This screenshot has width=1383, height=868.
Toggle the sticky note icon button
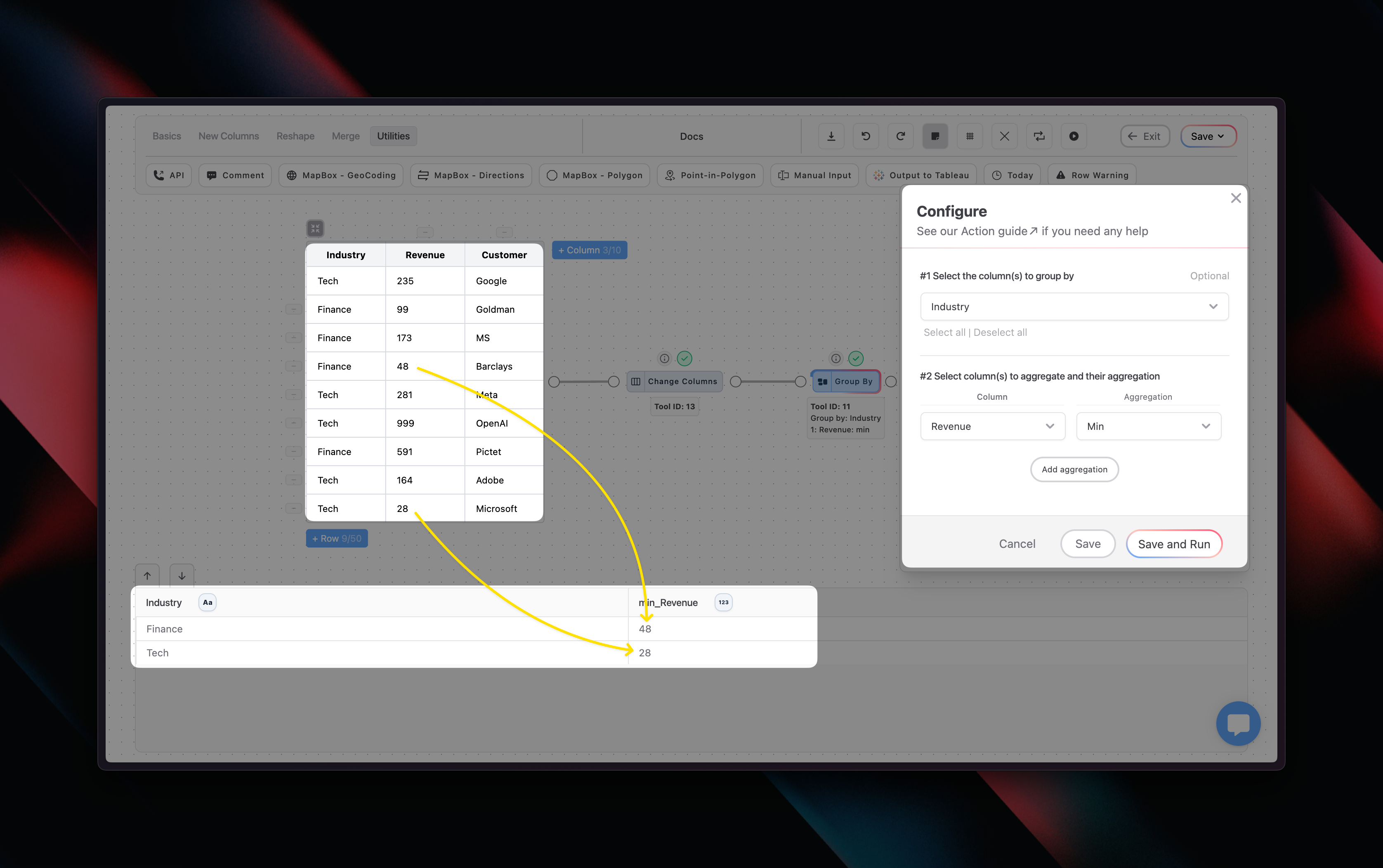(x=935, y=136)
